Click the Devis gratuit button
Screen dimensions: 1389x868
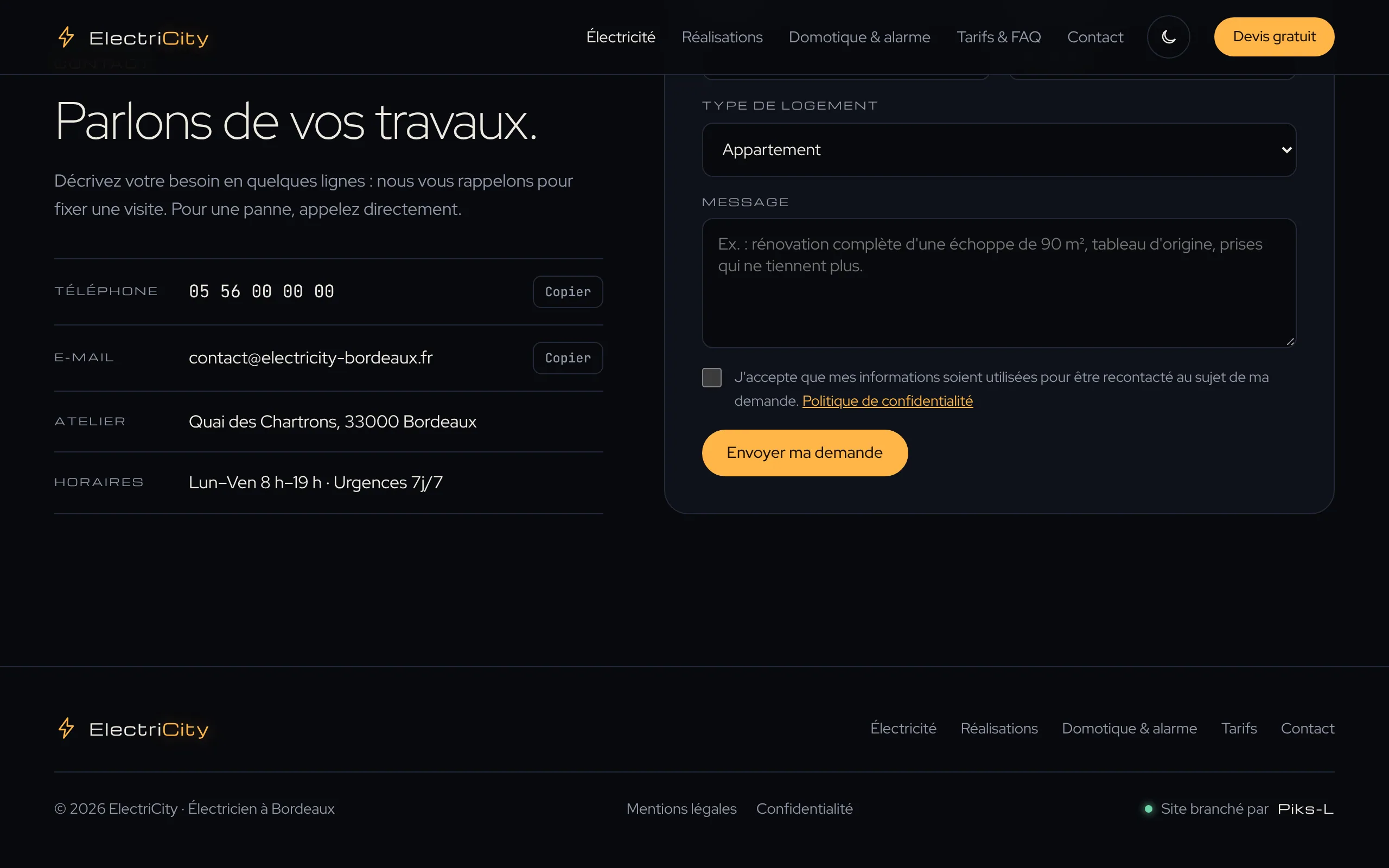[1274, 37]
